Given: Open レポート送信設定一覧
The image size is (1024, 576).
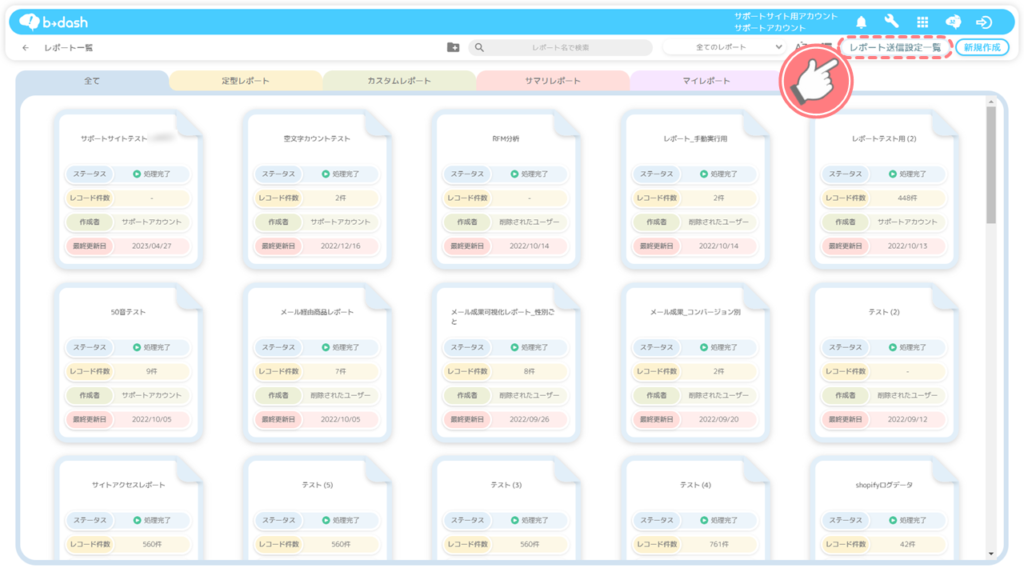Looking at the screenshot, I should [895, 47].
